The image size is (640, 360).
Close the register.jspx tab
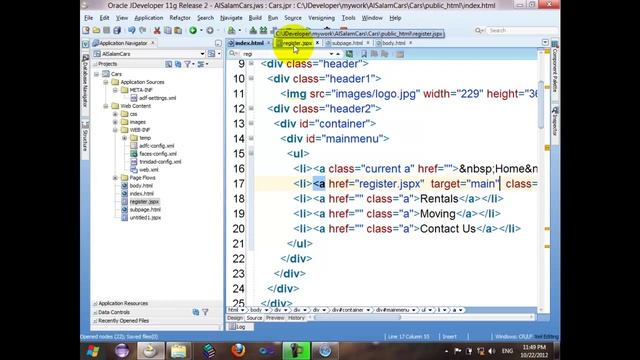[x=317, y=43]
